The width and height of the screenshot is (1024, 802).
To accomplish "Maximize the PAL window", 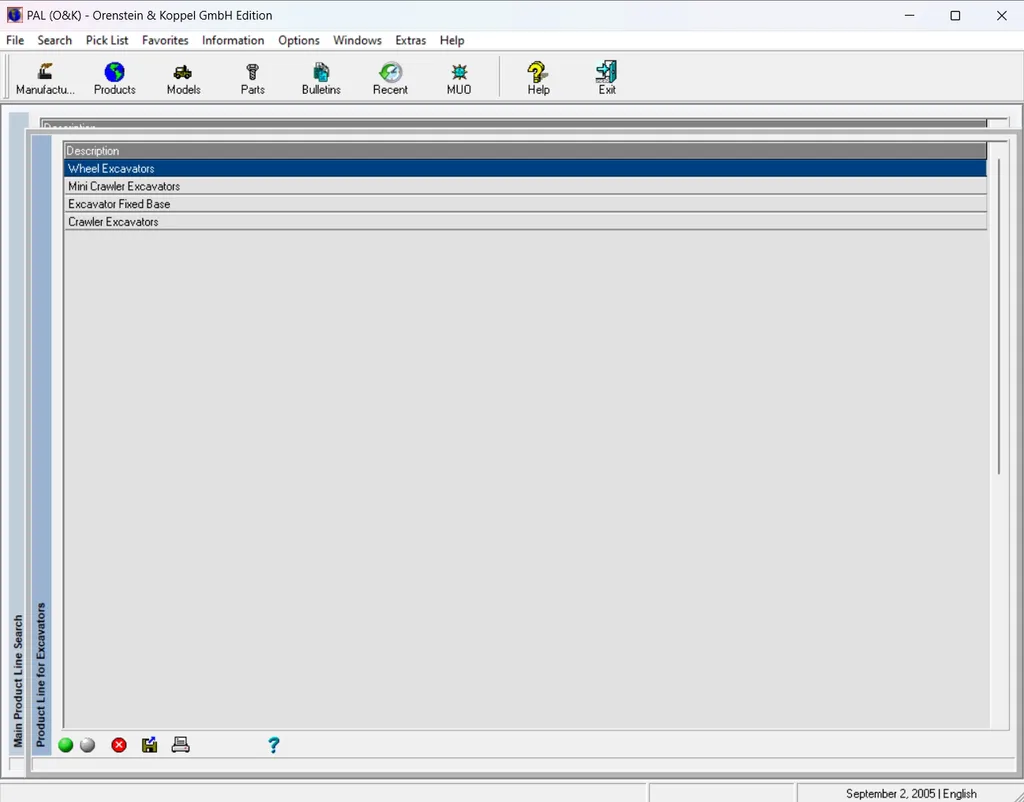I will coord(955,16).
